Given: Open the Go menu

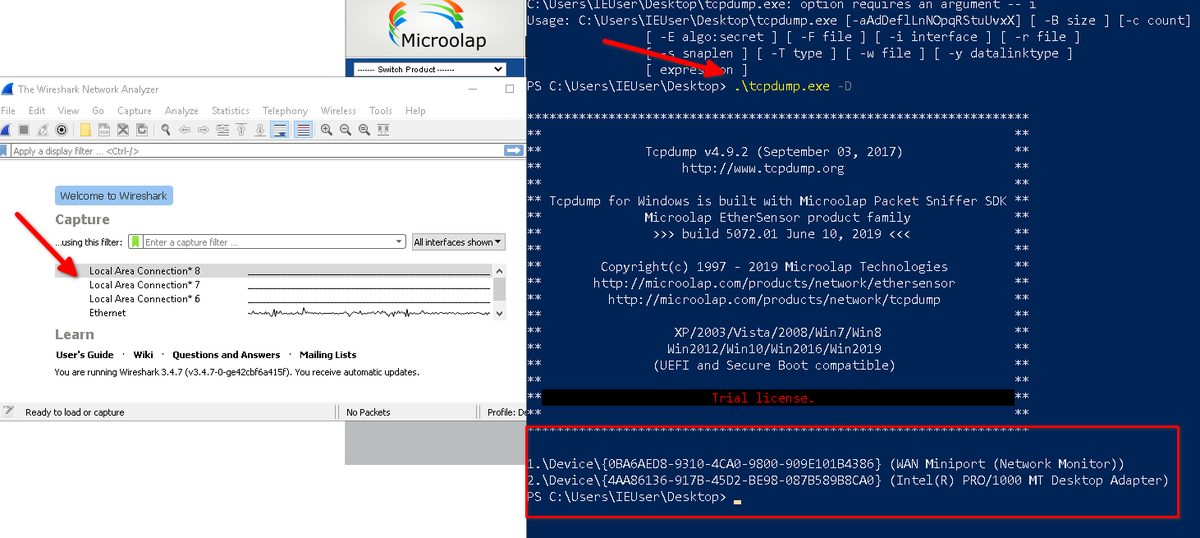Looking at the screenshot, I should pyautogui.click(x=98, y=111).
